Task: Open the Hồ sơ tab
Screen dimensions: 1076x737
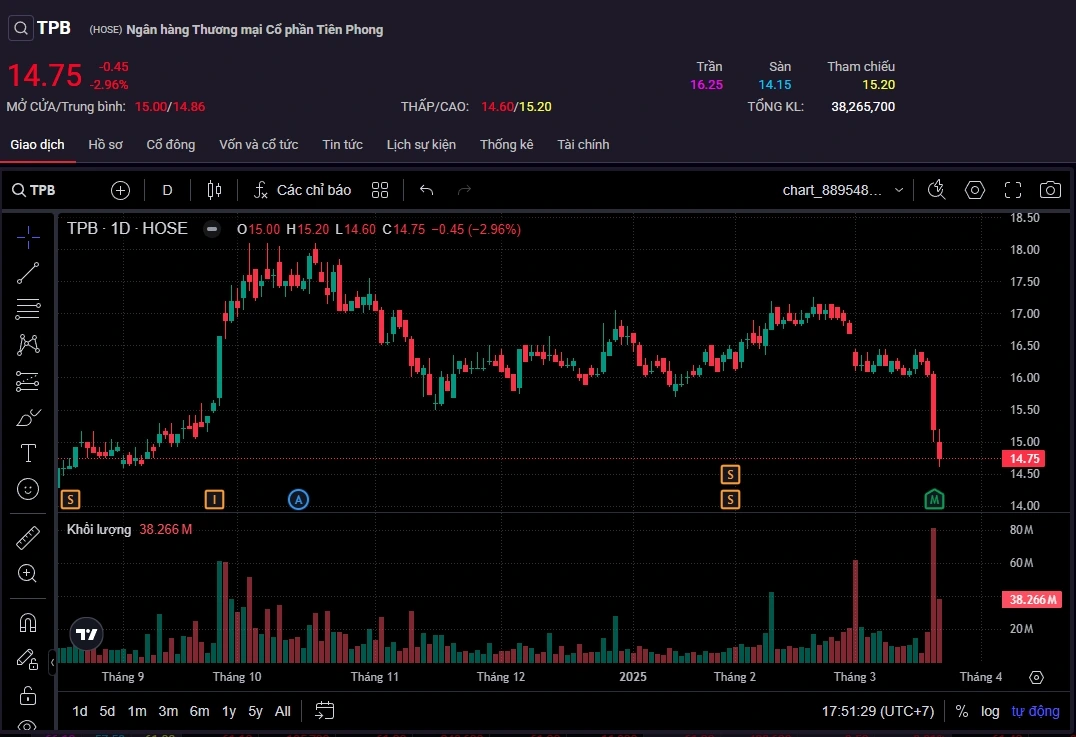Action: (106, 145)
